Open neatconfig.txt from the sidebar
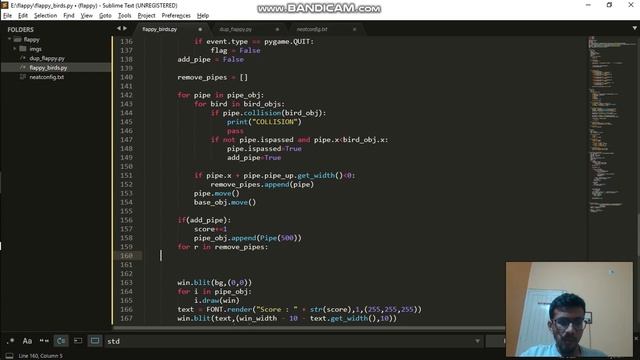 pyautogui.click(x=47, y=77)
